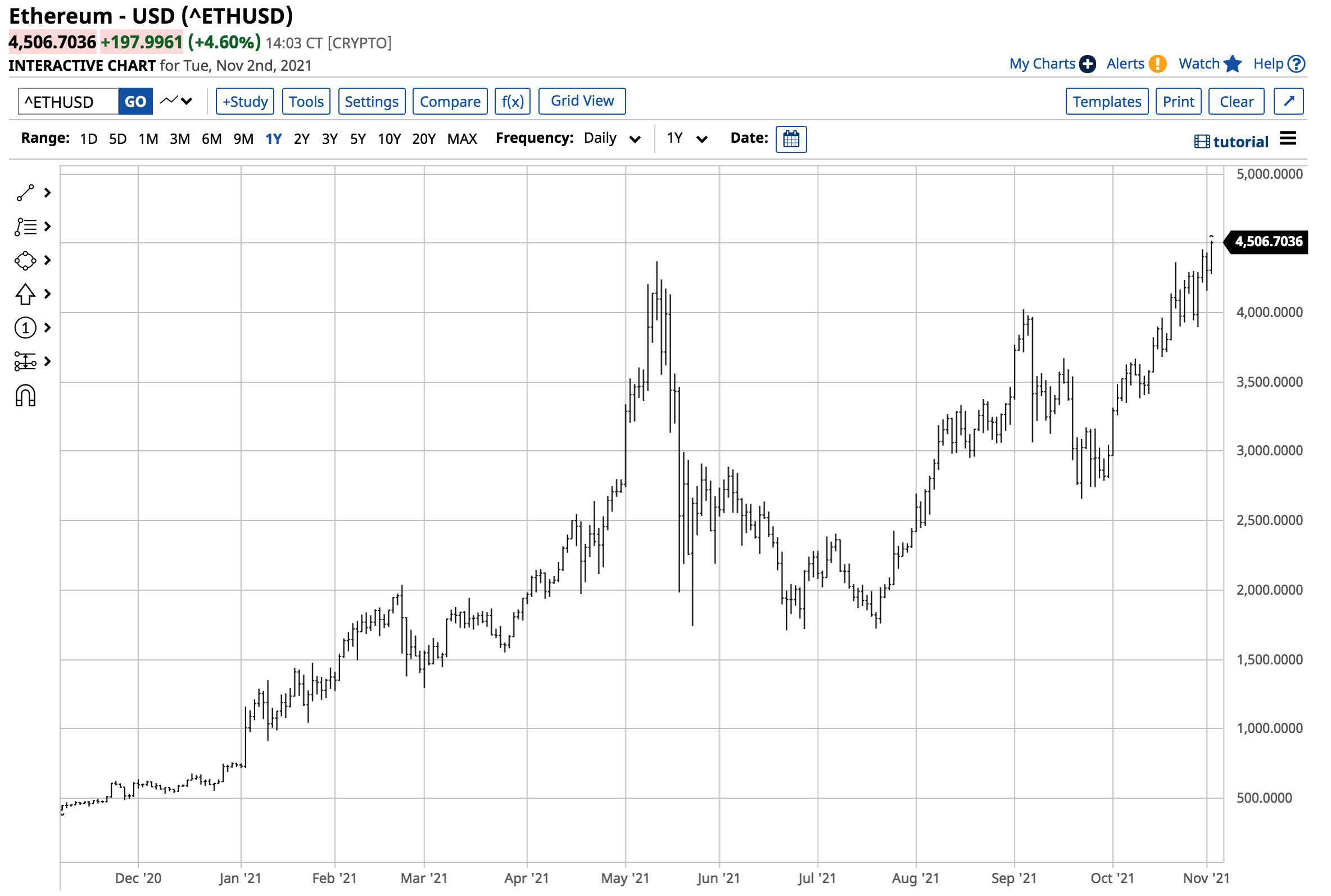Select the 6M range
1331x896 pixels.
(x=211, y=139)
